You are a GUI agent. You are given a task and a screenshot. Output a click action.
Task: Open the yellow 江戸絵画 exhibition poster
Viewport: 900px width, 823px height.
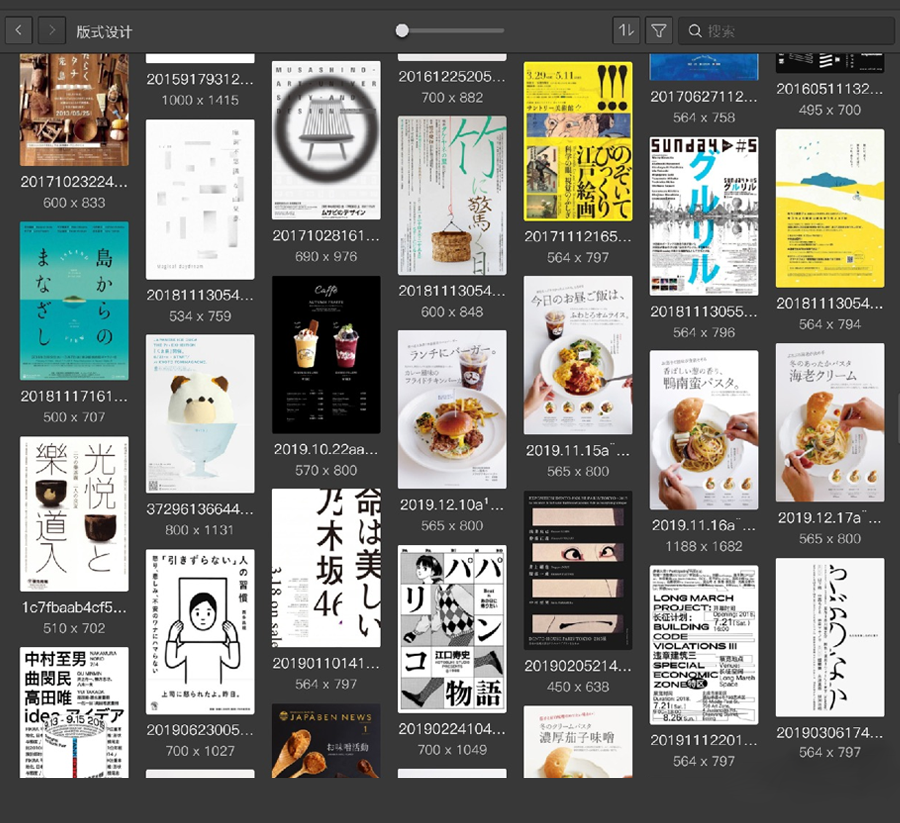pyautogui.click(x=578, y=141)
